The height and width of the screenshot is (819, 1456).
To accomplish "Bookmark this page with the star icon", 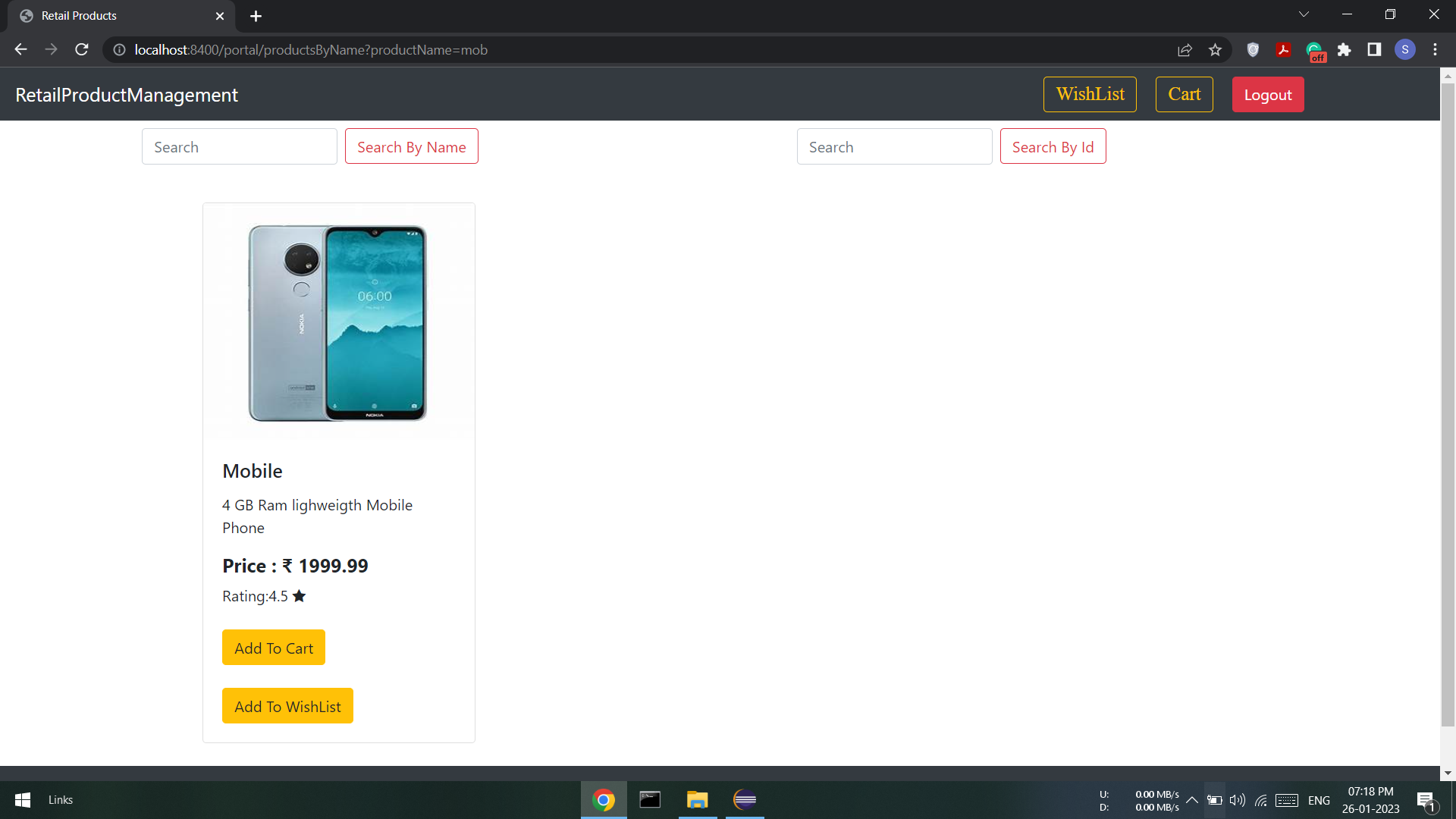I will coord(1215,49).
